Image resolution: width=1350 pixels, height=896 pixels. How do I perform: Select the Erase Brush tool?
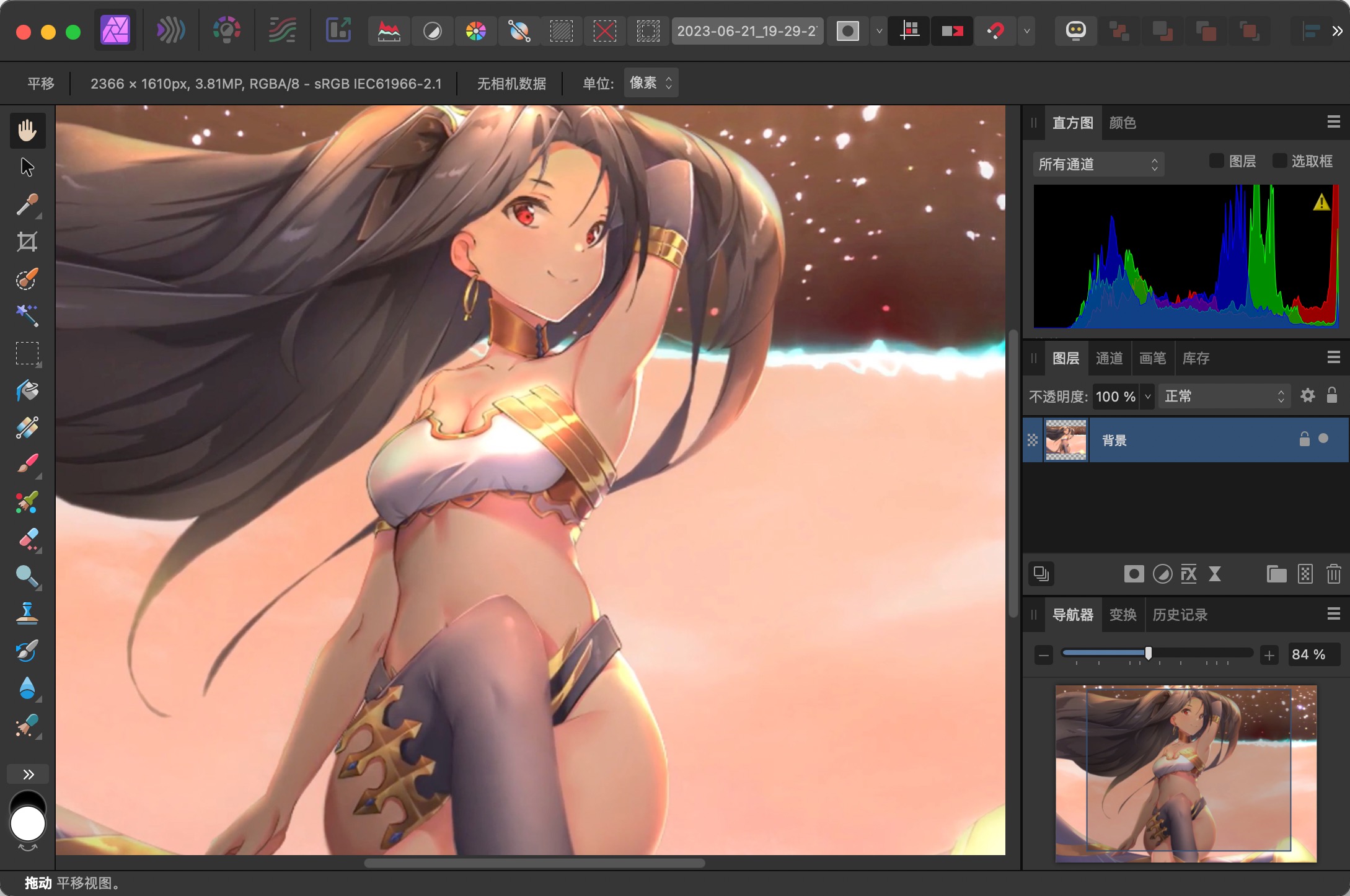click(27, 539)
